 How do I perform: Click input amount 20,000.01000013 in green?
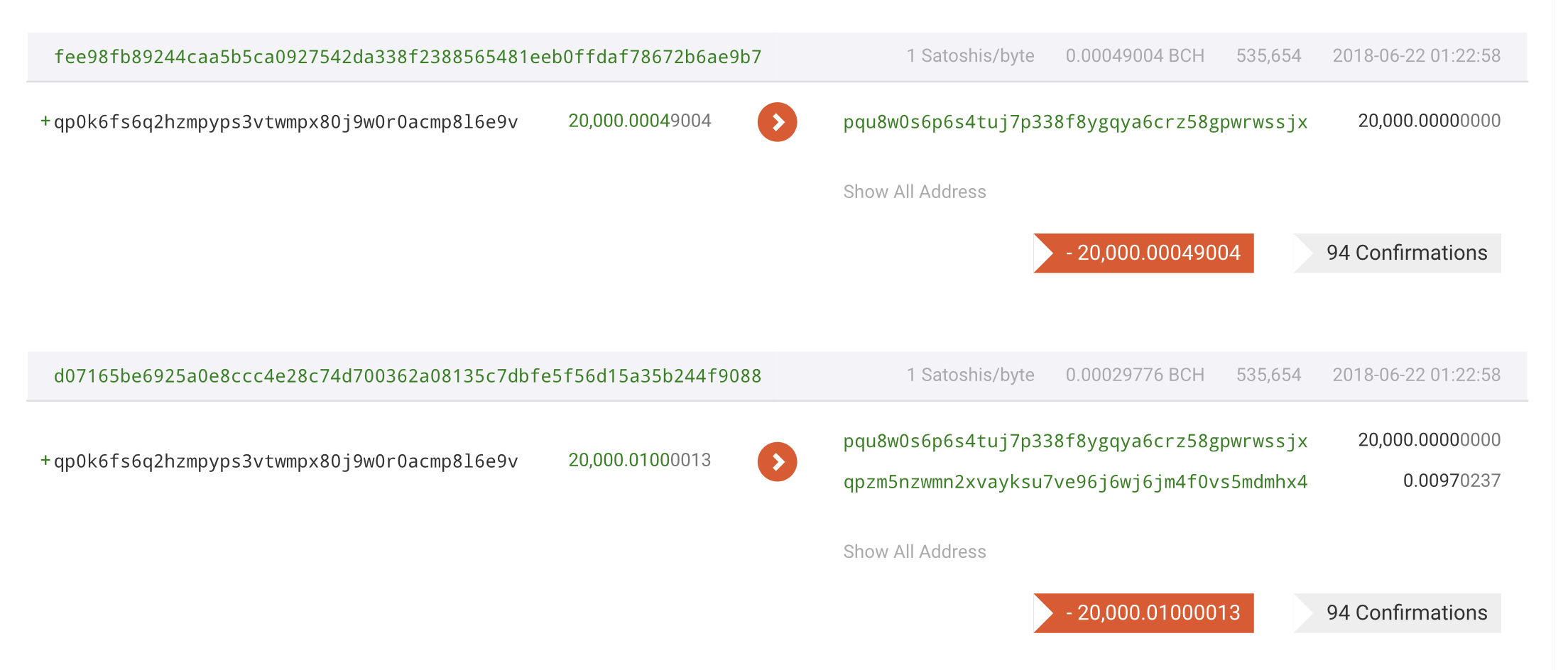[x=639, y=460]
